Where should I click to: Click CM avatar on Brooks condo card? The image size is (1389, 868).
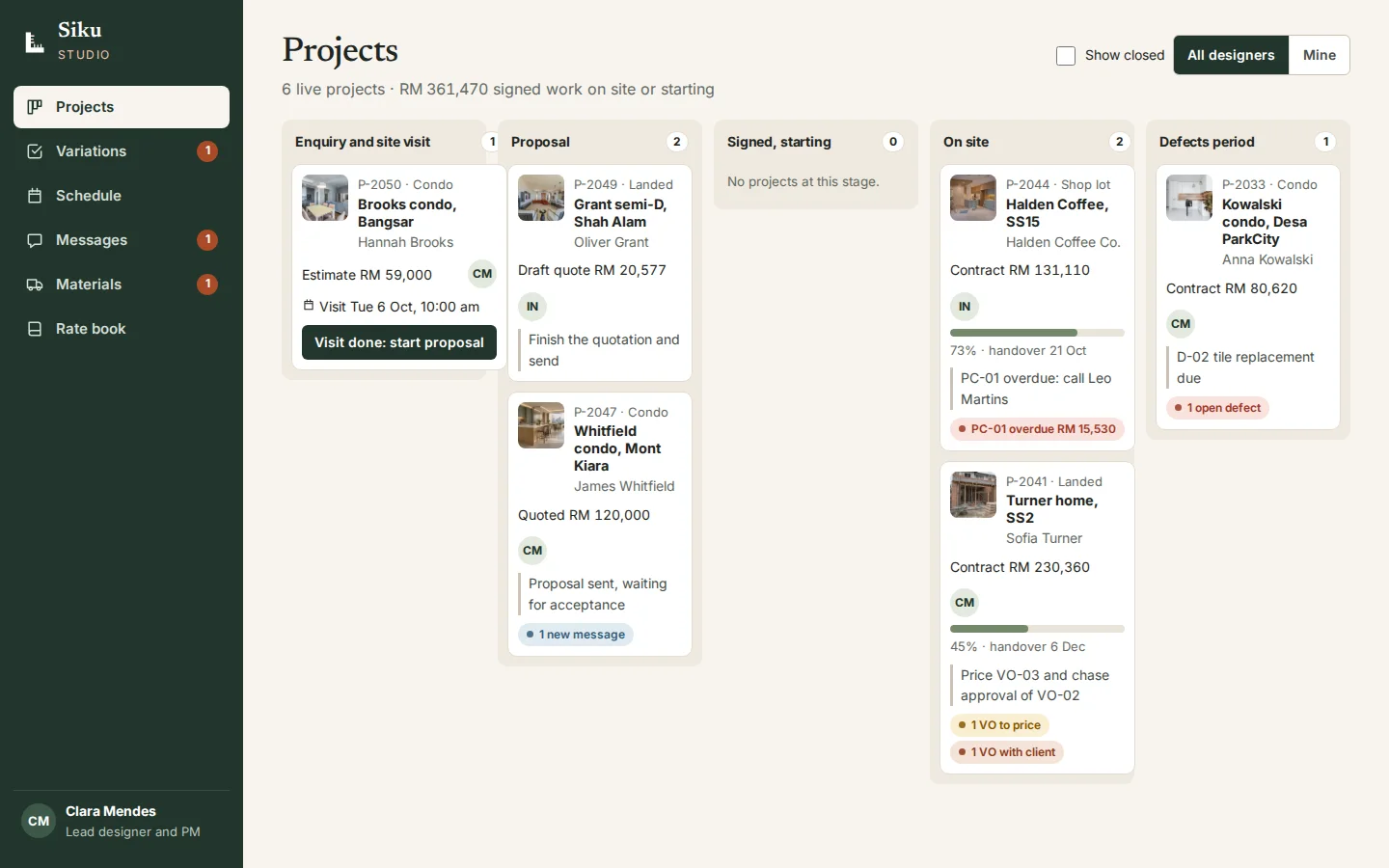[x=482, y=274]
